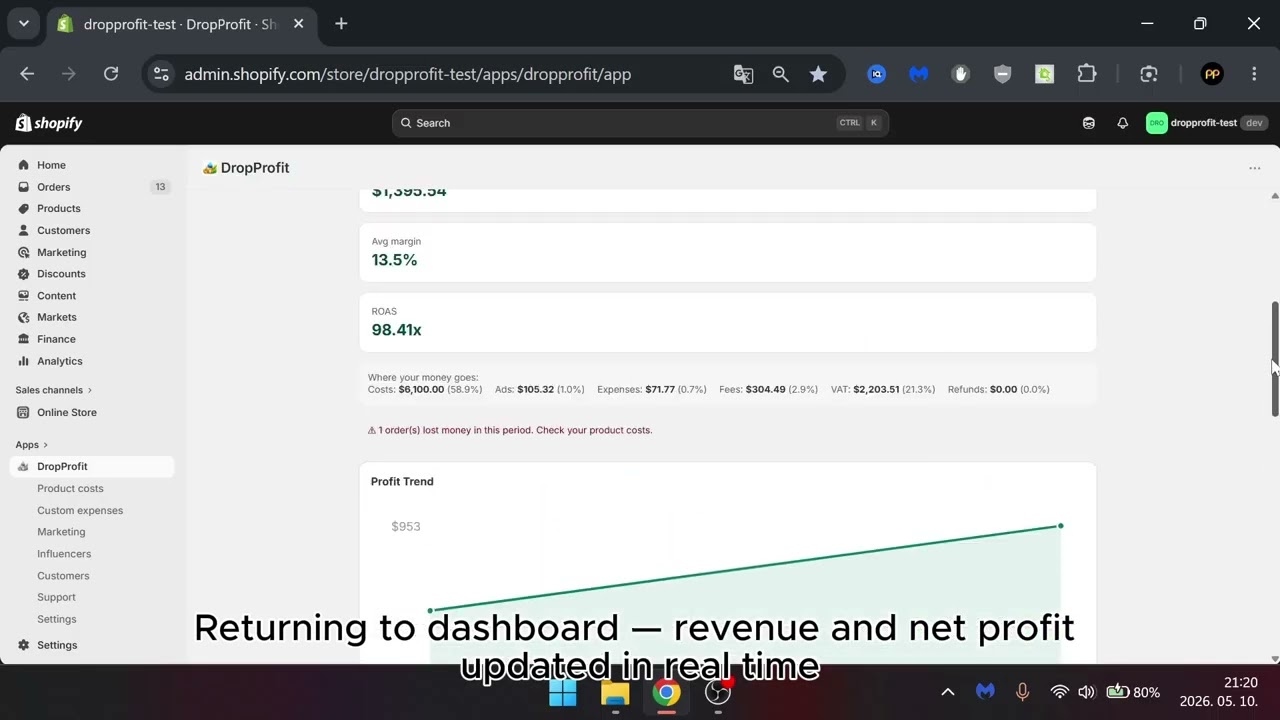Open File Explorer from taskbar
Viewport: 1280px width, 720px height.
click(x=615, y=693)
